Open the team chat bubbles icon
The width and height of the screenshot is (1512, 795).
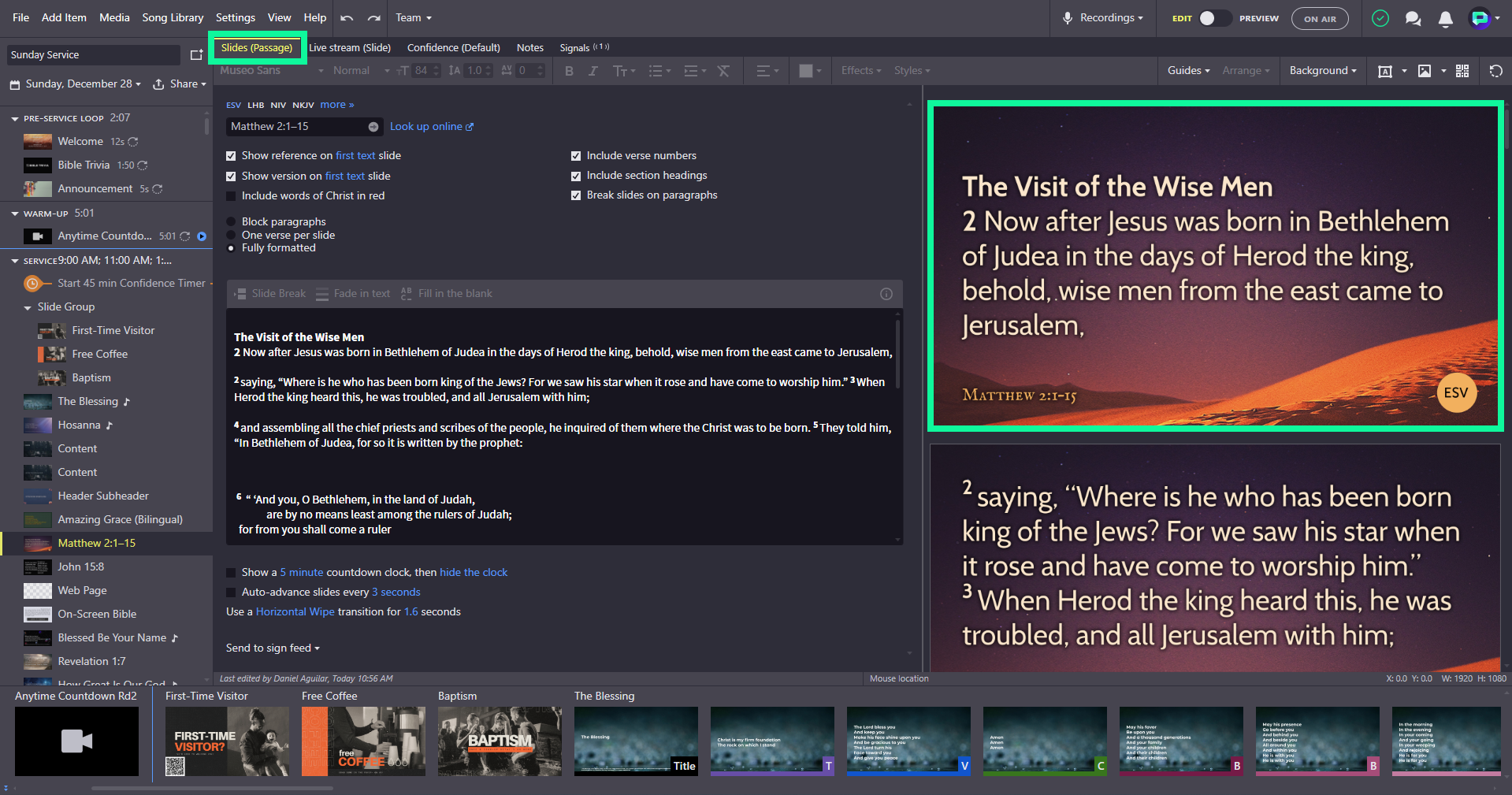click(1413, 18)
